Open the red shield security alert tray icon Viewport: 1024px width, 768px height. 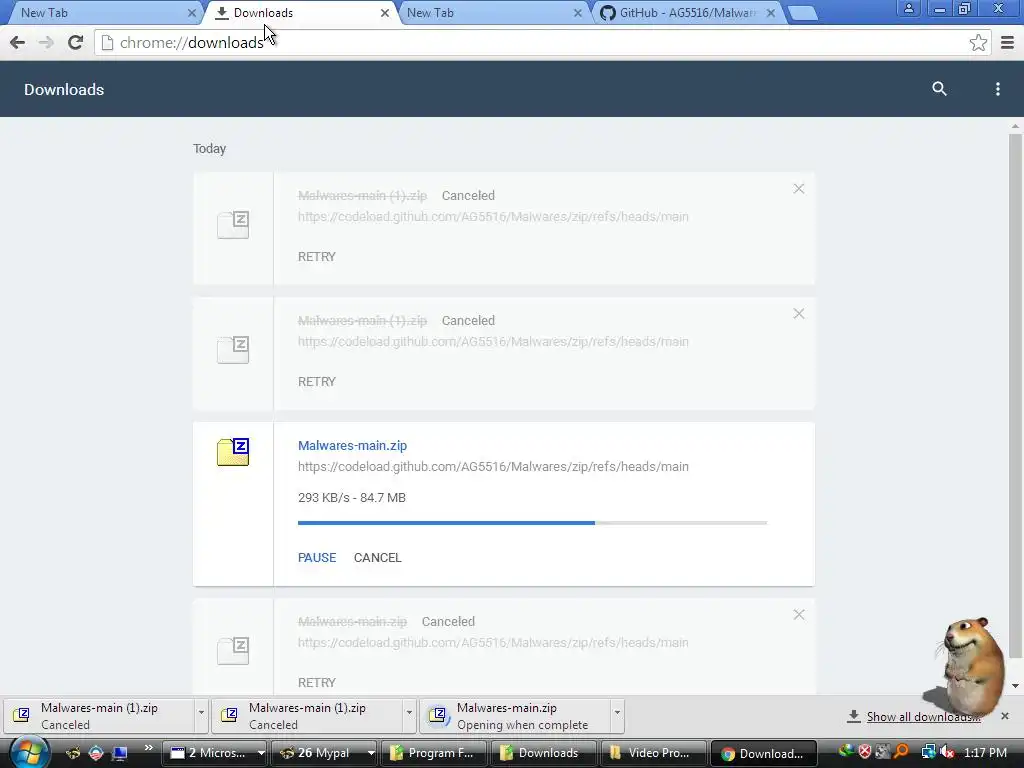865,752
